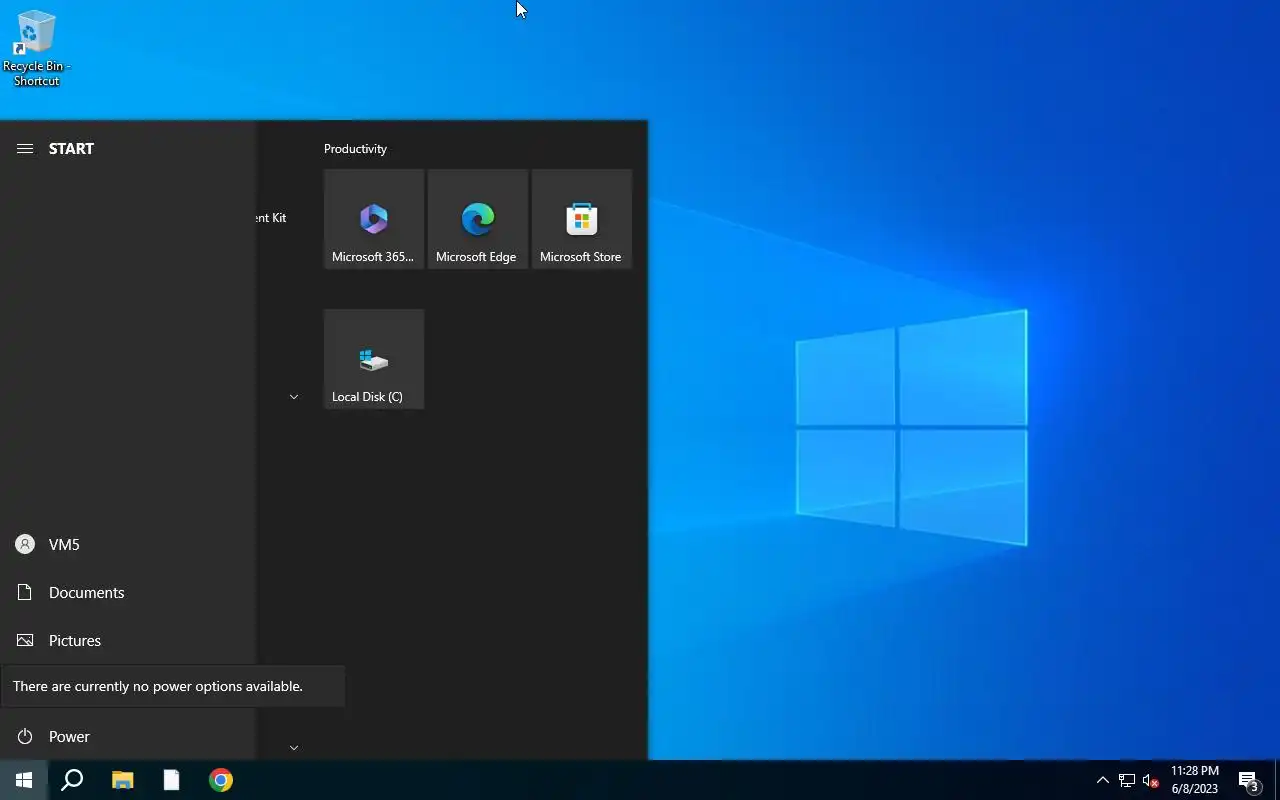
Task: Open the Action Center notifications icon
Action: (1249, 780)
